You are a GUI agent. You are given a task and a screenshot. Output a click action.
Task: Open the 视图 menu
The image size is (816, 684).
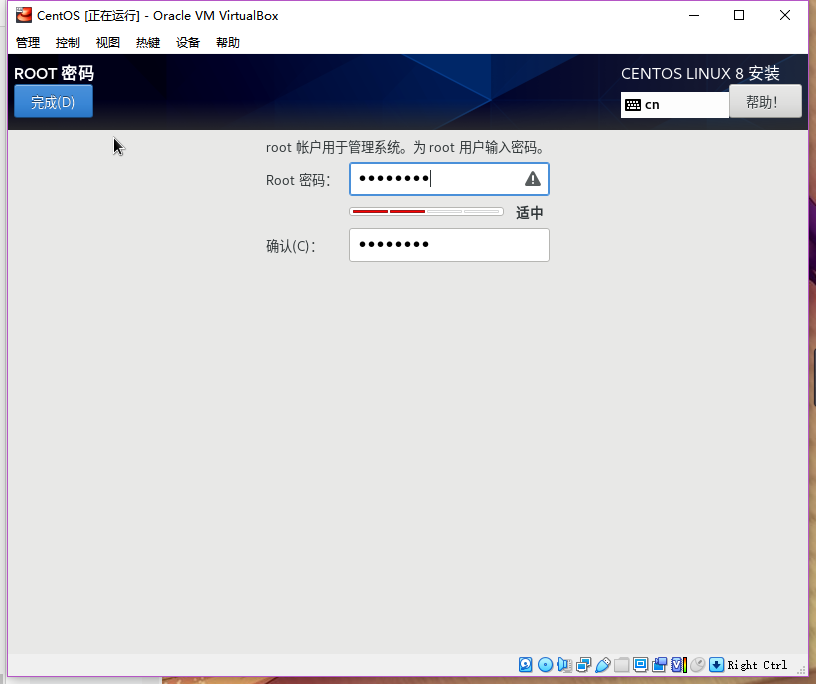[108, 43]
